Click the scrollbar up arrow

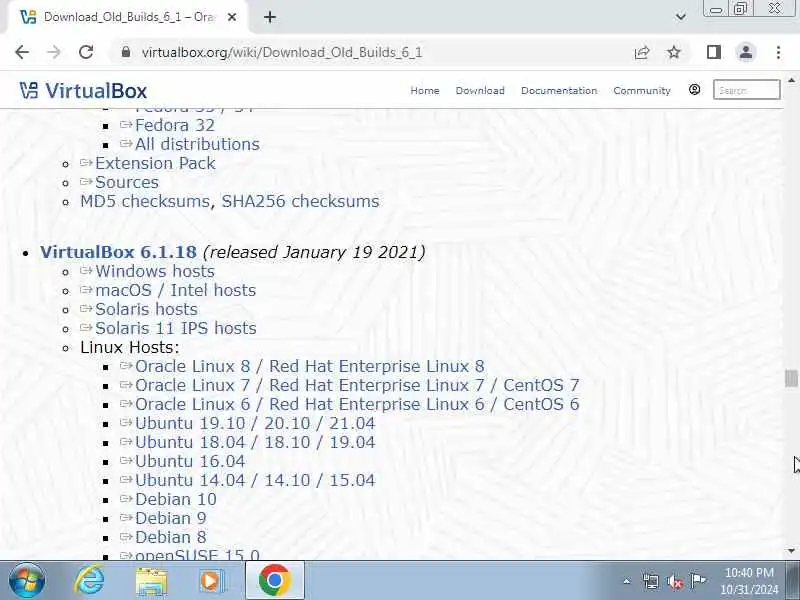[791, 81]
